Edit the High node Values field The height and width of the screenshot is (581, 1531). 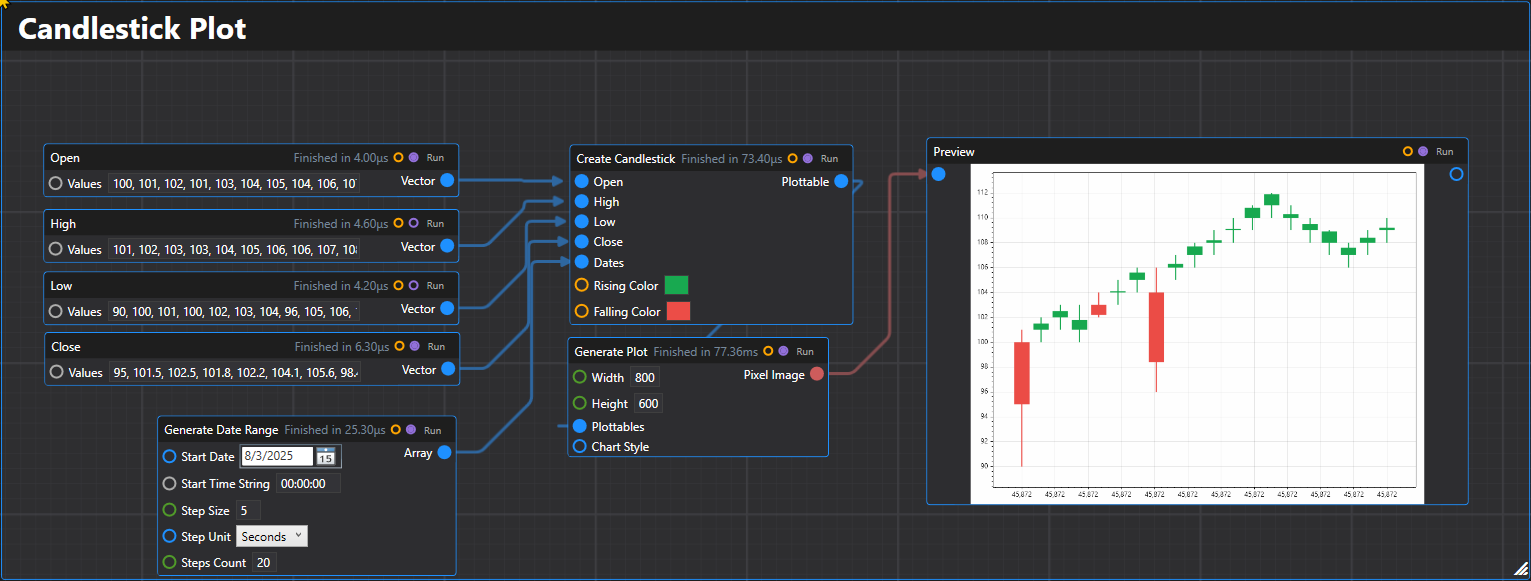point(234,249)
